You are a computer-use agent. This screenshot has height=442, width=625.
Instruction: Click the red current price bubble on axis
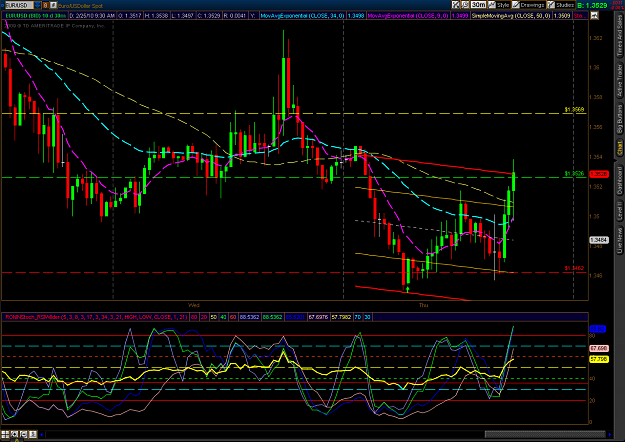tap(599, 174)
